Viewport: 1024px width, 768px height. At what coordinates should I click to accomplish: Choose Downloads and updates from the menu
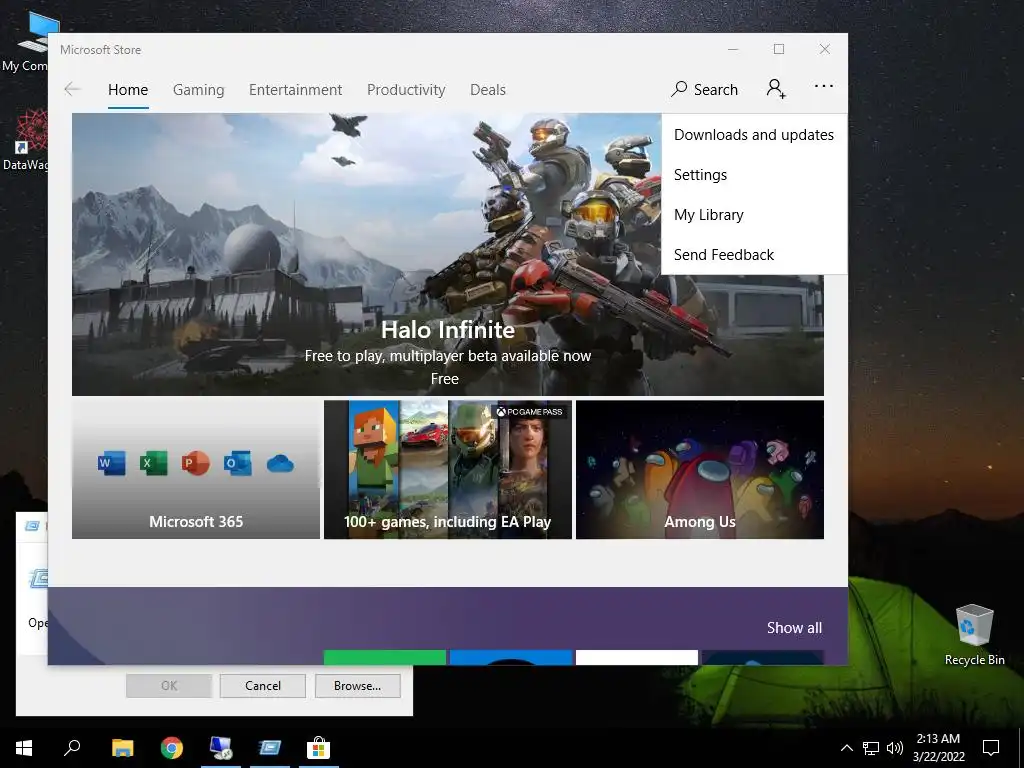pyautogui.click(x=754, y=135)
